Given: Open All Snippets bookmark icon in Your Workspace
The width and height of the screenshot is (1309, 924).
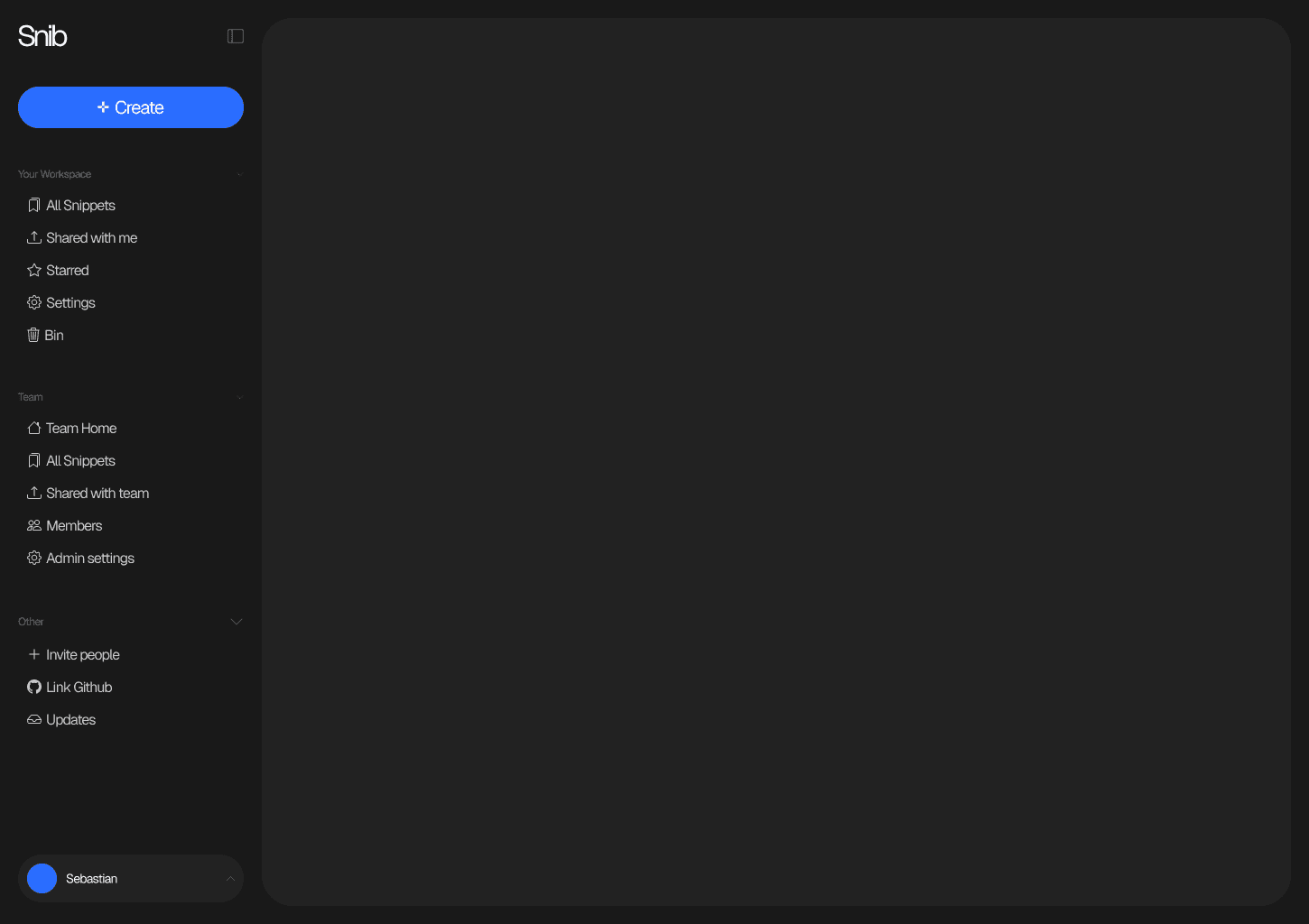Looking at the screenshot, I should pyautogui.click(x=34, y=206).
